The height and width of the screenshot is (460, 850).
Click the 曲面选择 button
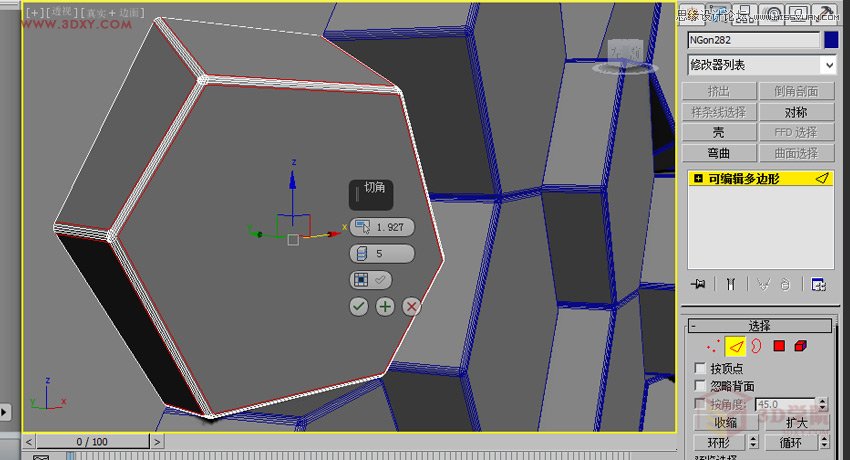(796, 153)
